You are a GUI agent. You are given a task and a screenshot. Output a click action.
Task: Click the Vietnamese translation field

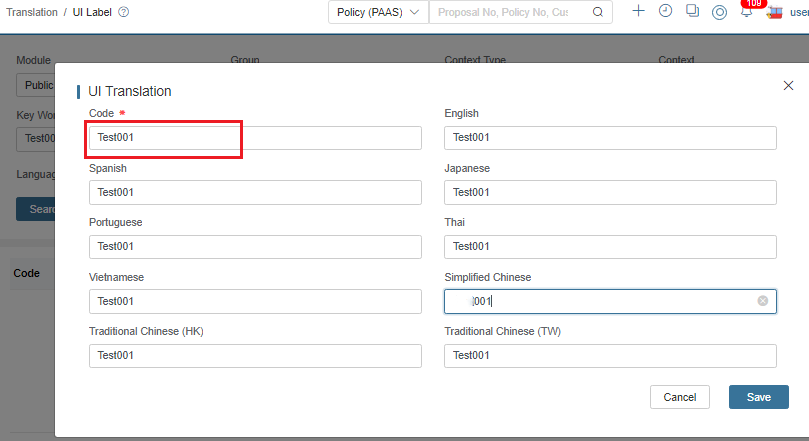[x=255, y=301]
